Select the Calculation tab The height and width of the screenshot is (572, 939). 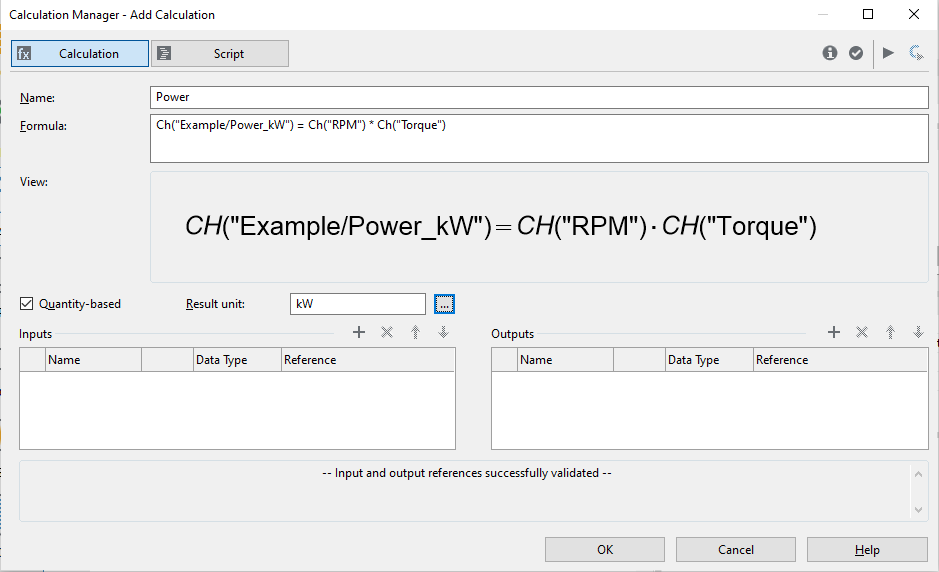click(80, 54)
